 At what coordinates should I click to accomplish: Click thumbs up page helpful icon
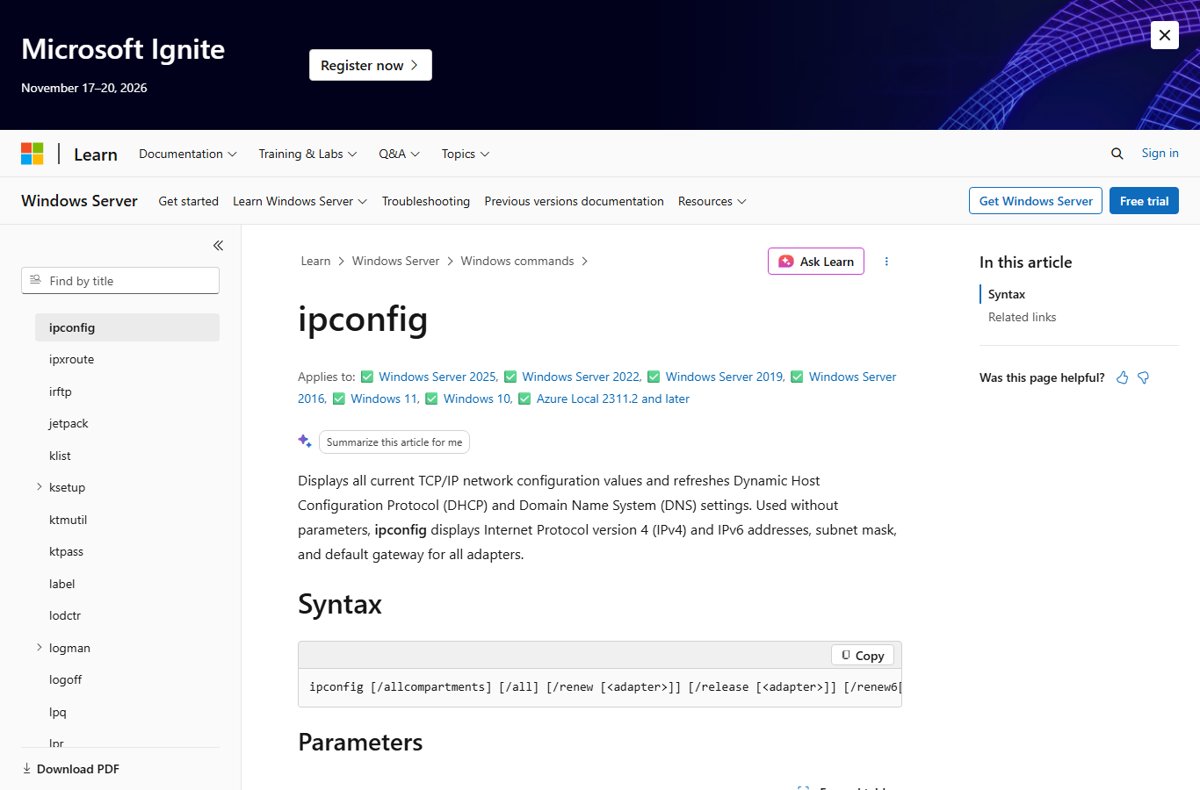point(1122,378)
